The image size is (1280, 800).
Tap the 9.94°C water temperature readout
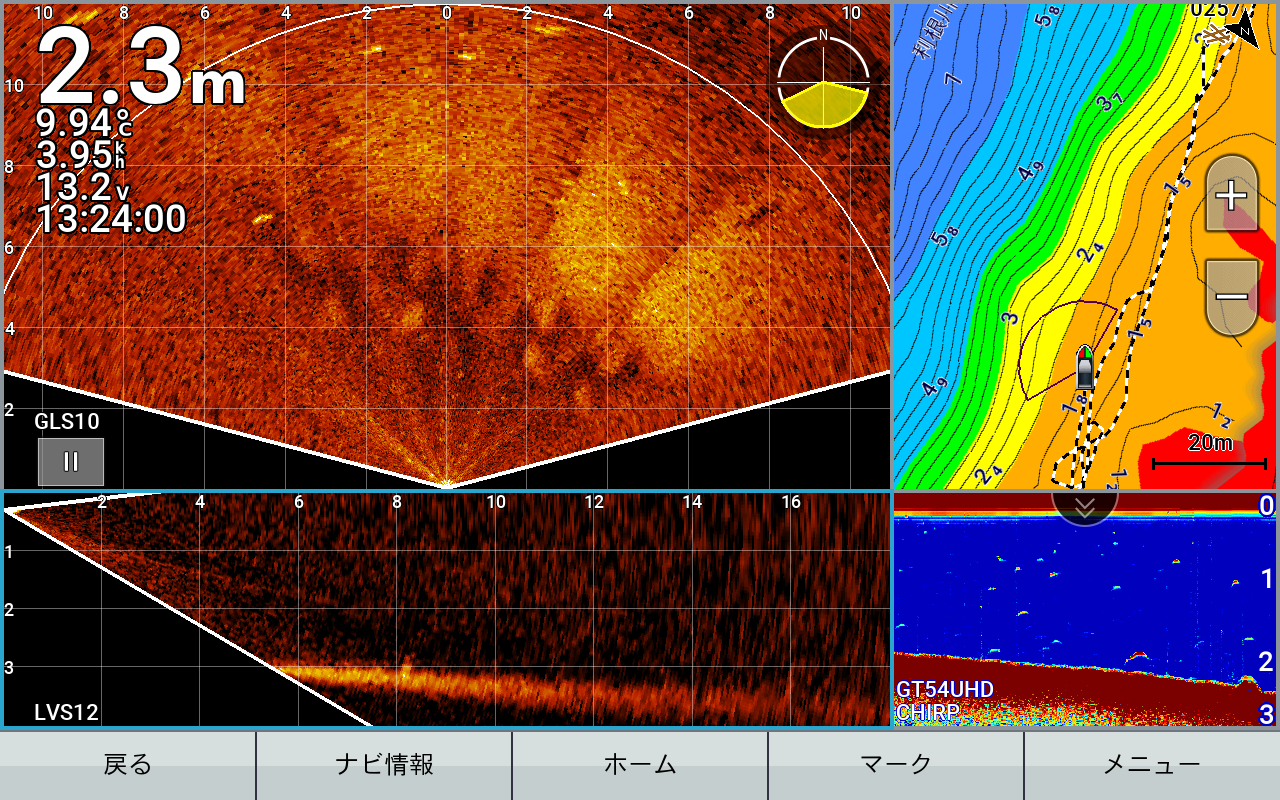coord(84,123)
